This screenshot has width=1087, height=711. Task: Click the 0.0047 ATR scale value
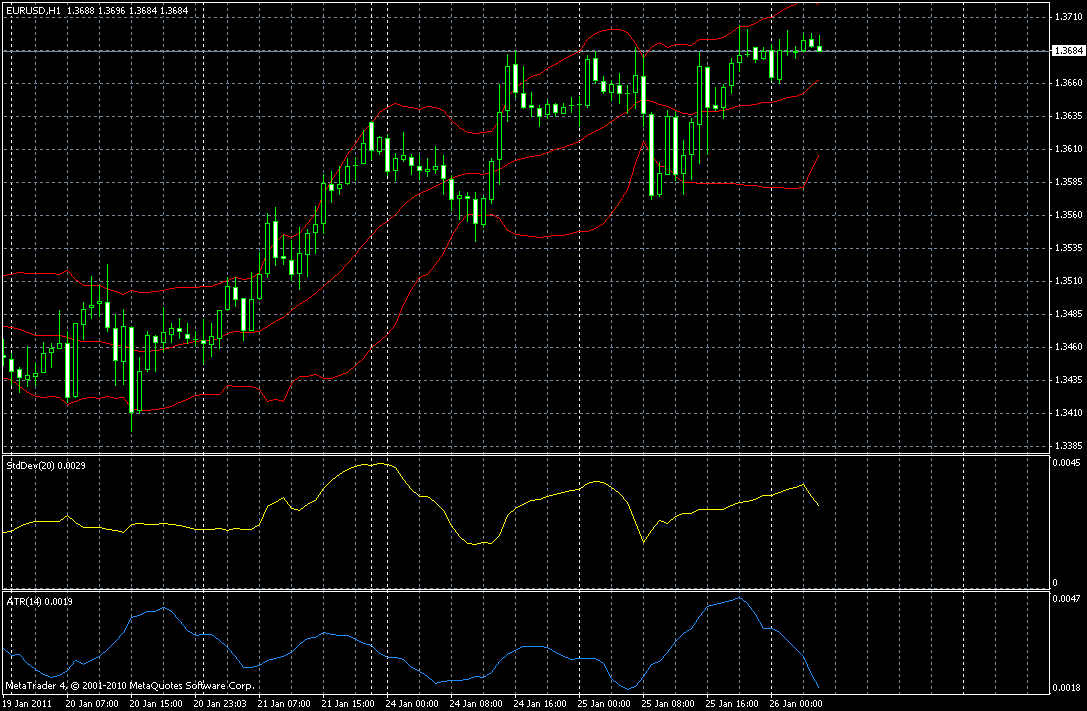tap(1066, 598)
